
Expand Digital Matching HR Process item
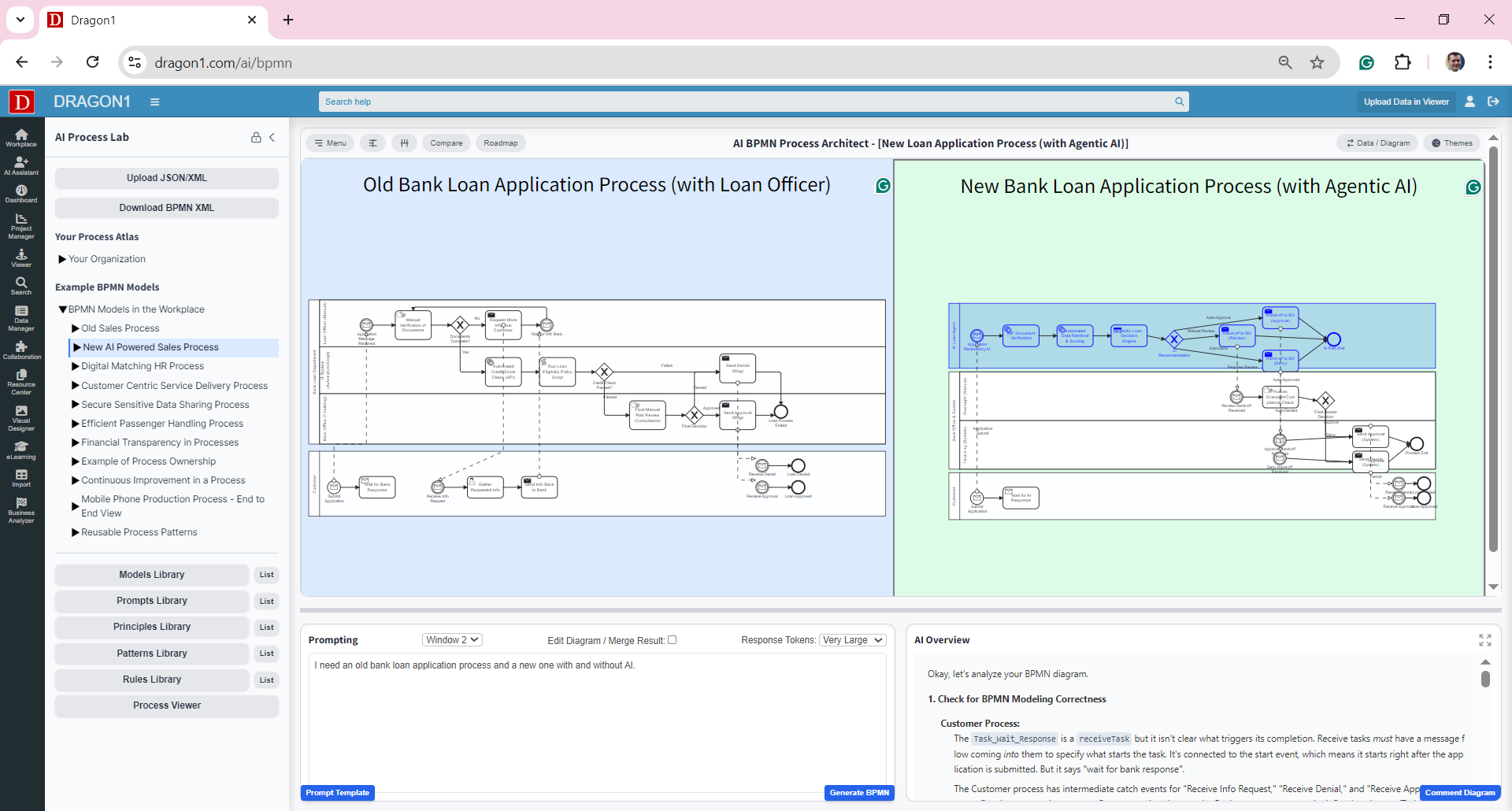tap(76, 366)
